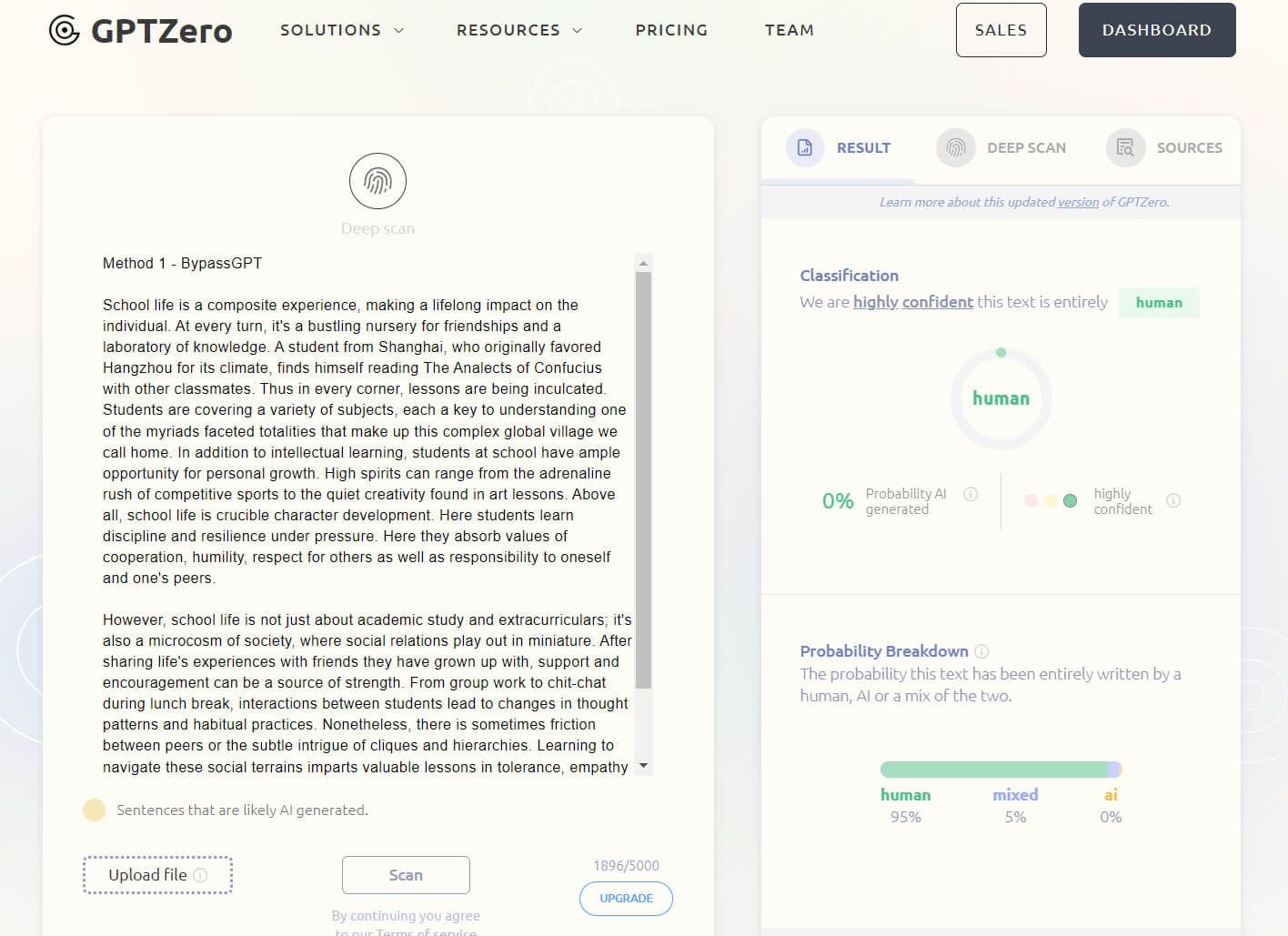Open the Team page
The height and width of the screenshot is (936, 1288).
click(x=789, y=30)
